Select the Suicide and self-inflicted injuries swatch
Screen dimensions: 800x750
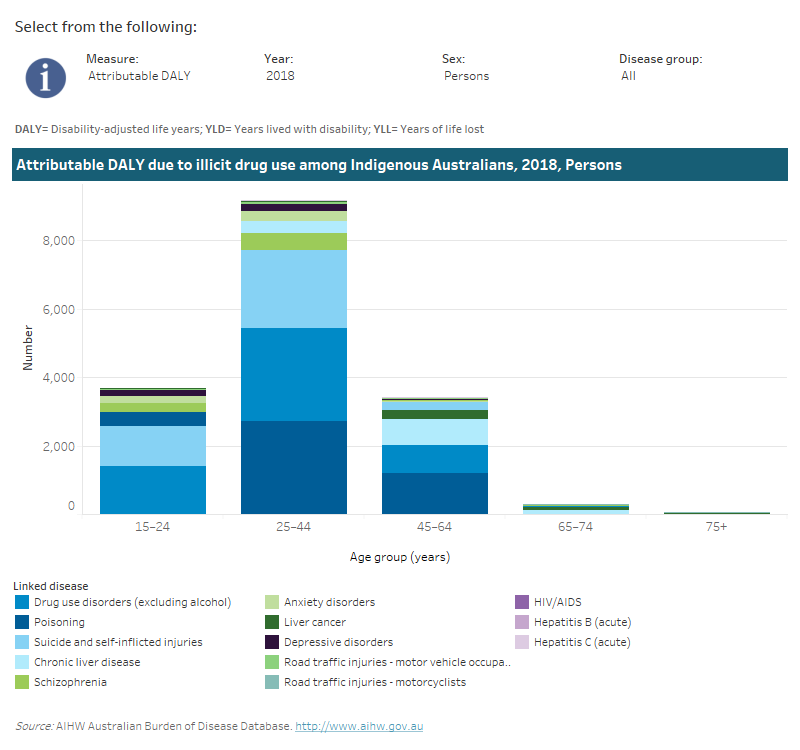pos(21,642)
